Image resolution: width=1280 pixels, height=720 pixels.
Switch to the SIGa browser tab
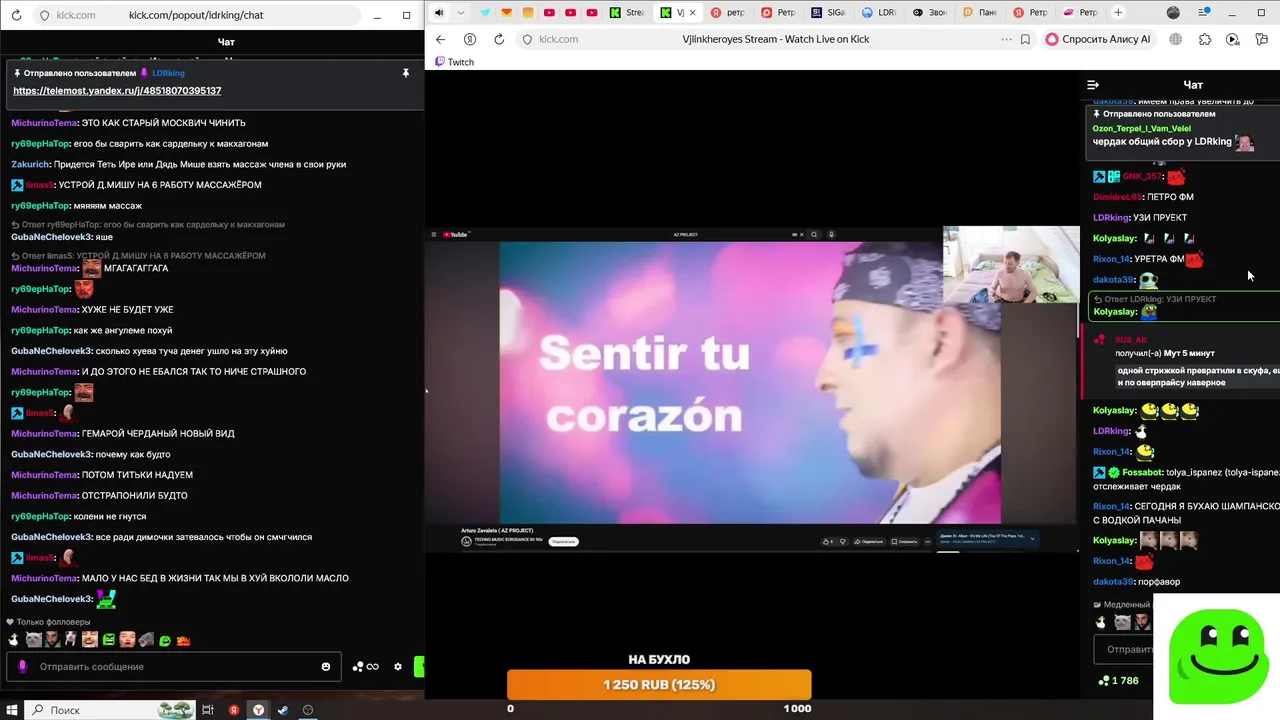[x=827, y=13]
